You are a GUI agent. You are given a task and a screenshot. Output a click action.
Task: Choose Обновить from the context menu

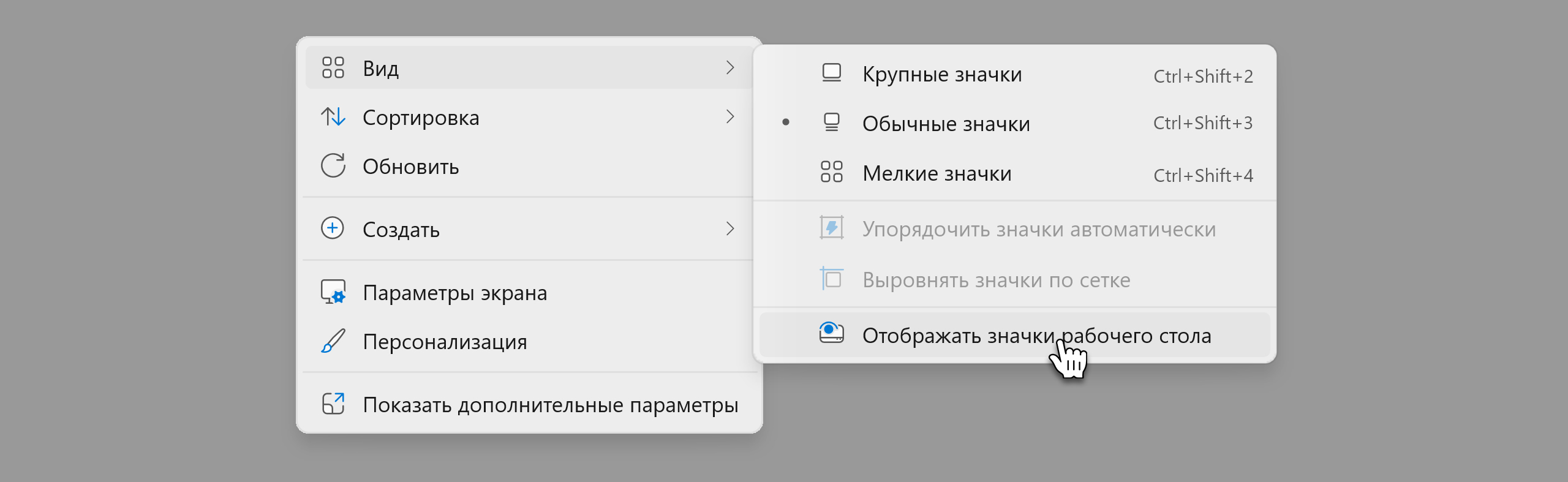click(529, 166)
